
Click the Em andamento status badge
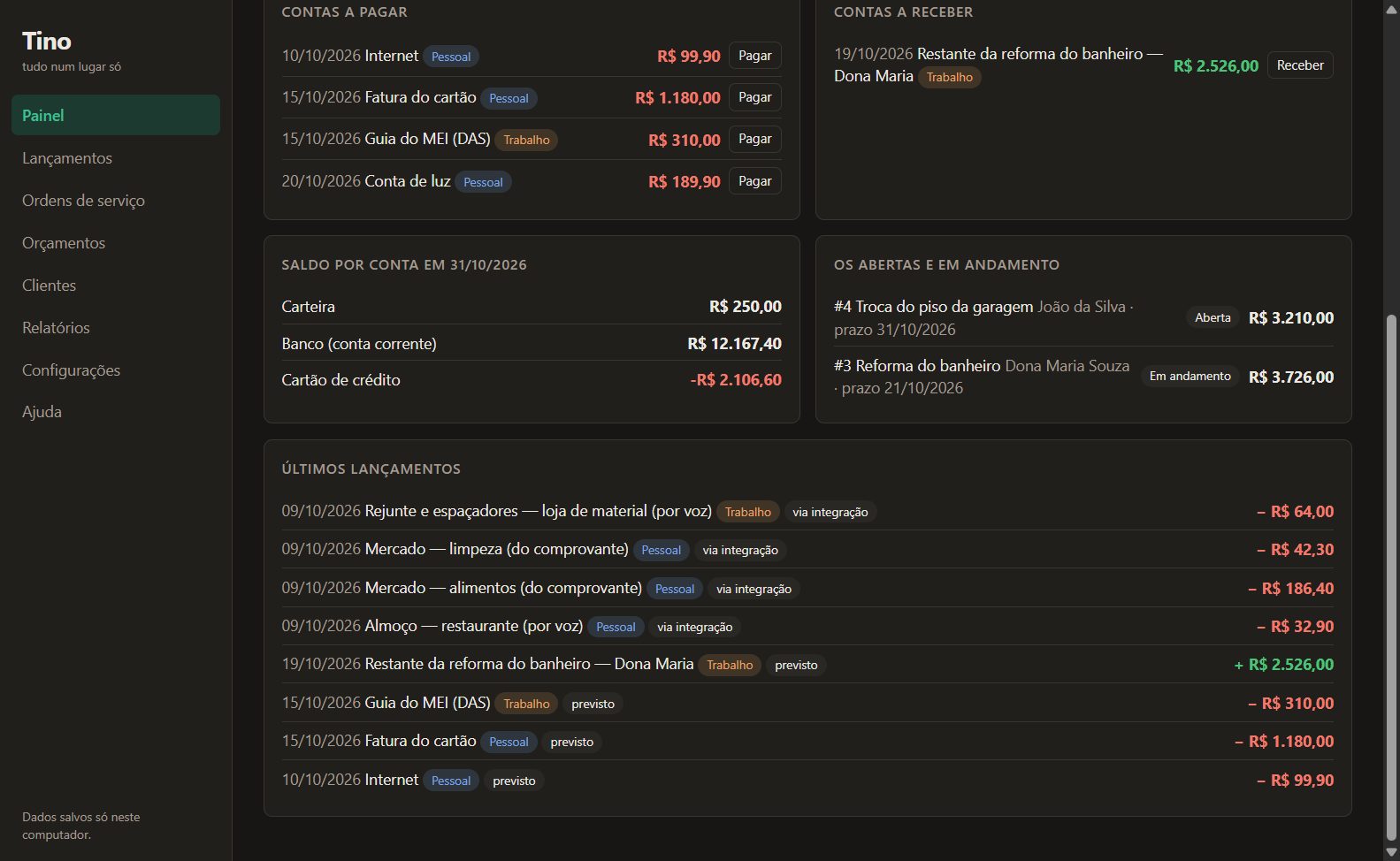tap(1190, 377)
